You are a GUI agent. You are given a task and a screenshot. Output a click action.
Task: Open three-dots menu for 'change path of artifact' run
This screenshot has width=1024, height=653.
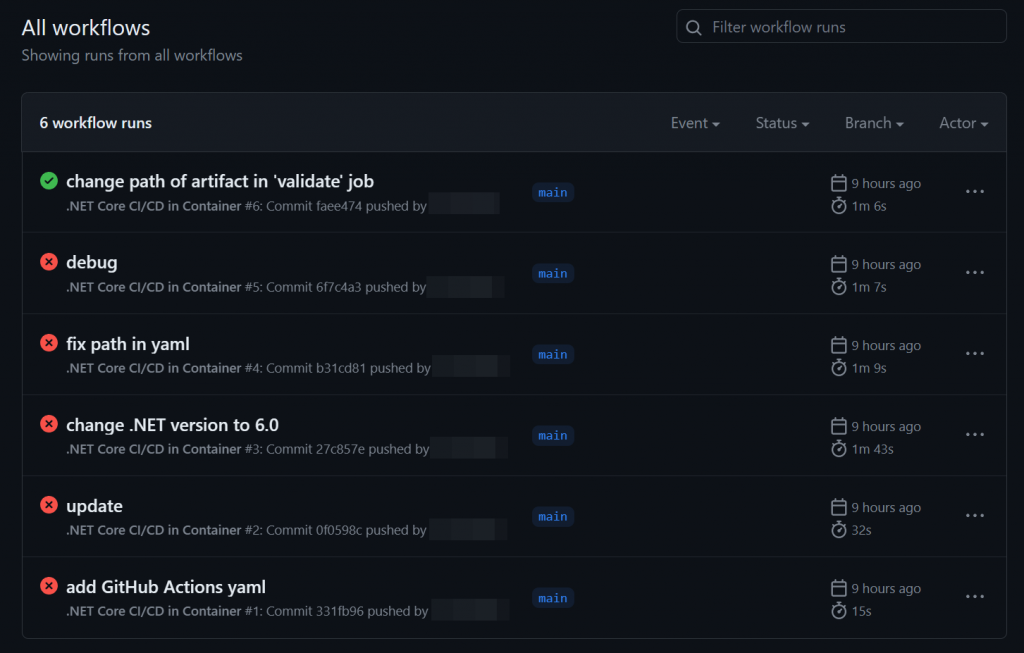coord(975,192)
